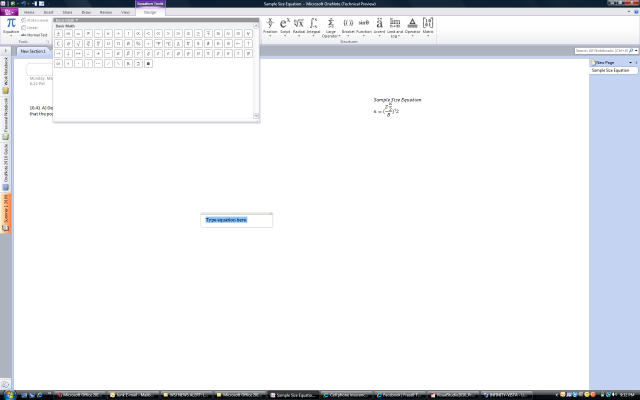Insert the equals sign symbol
Image resolution: width=640 pixels, height=400 pixels.
78,33
